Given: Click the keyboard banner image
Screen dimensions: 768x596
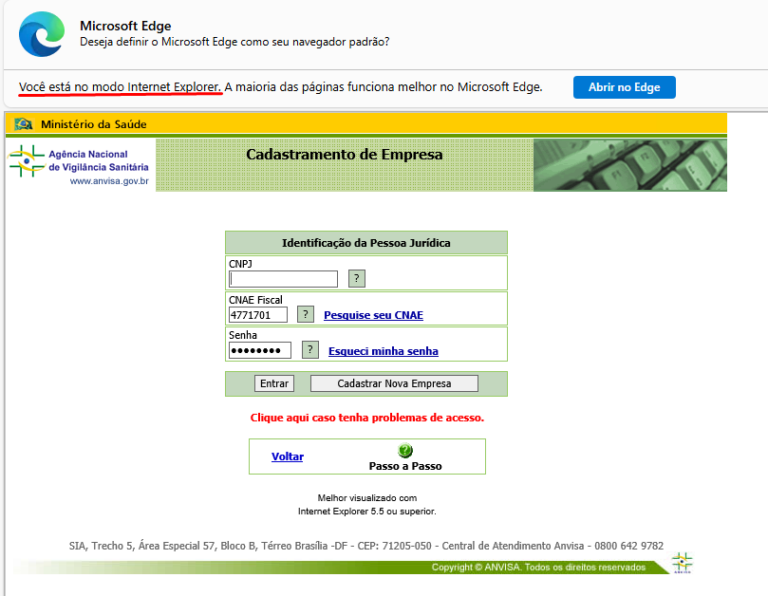Looking at the screenshot, I should pyautogui.click(x=630, y=165).
